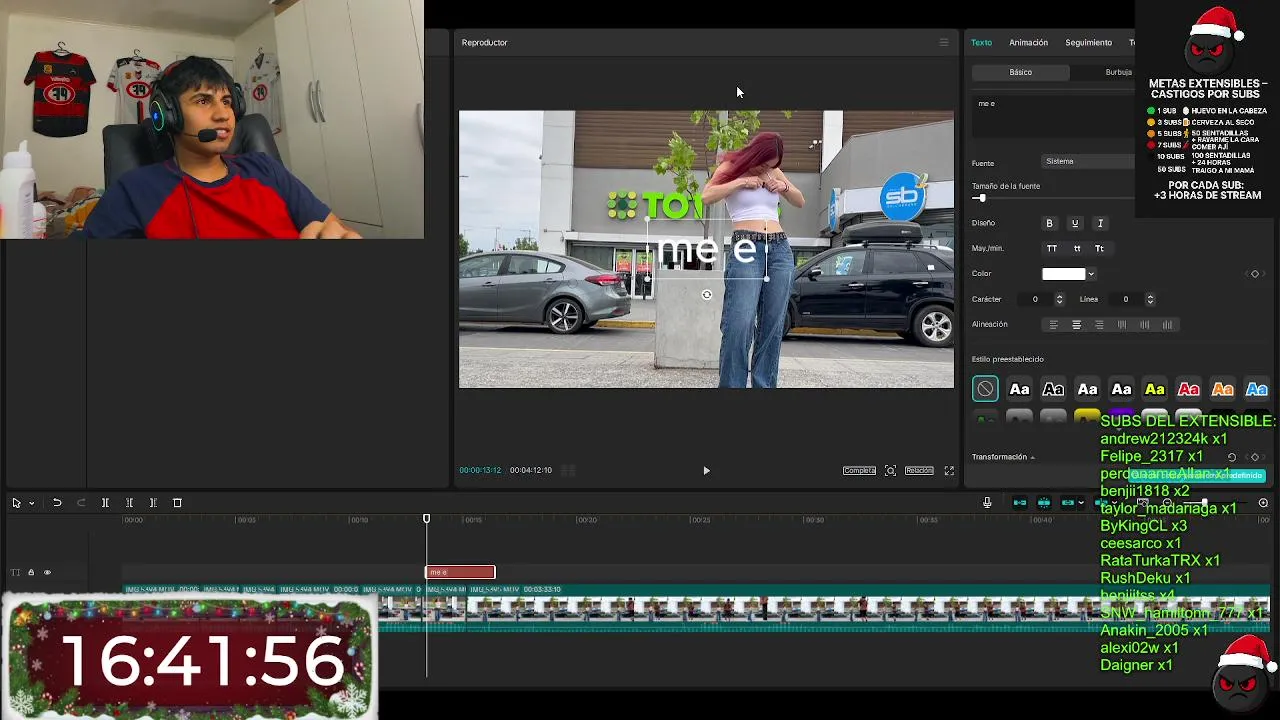Edit the text field containing 'me e'

point(1053,116)
